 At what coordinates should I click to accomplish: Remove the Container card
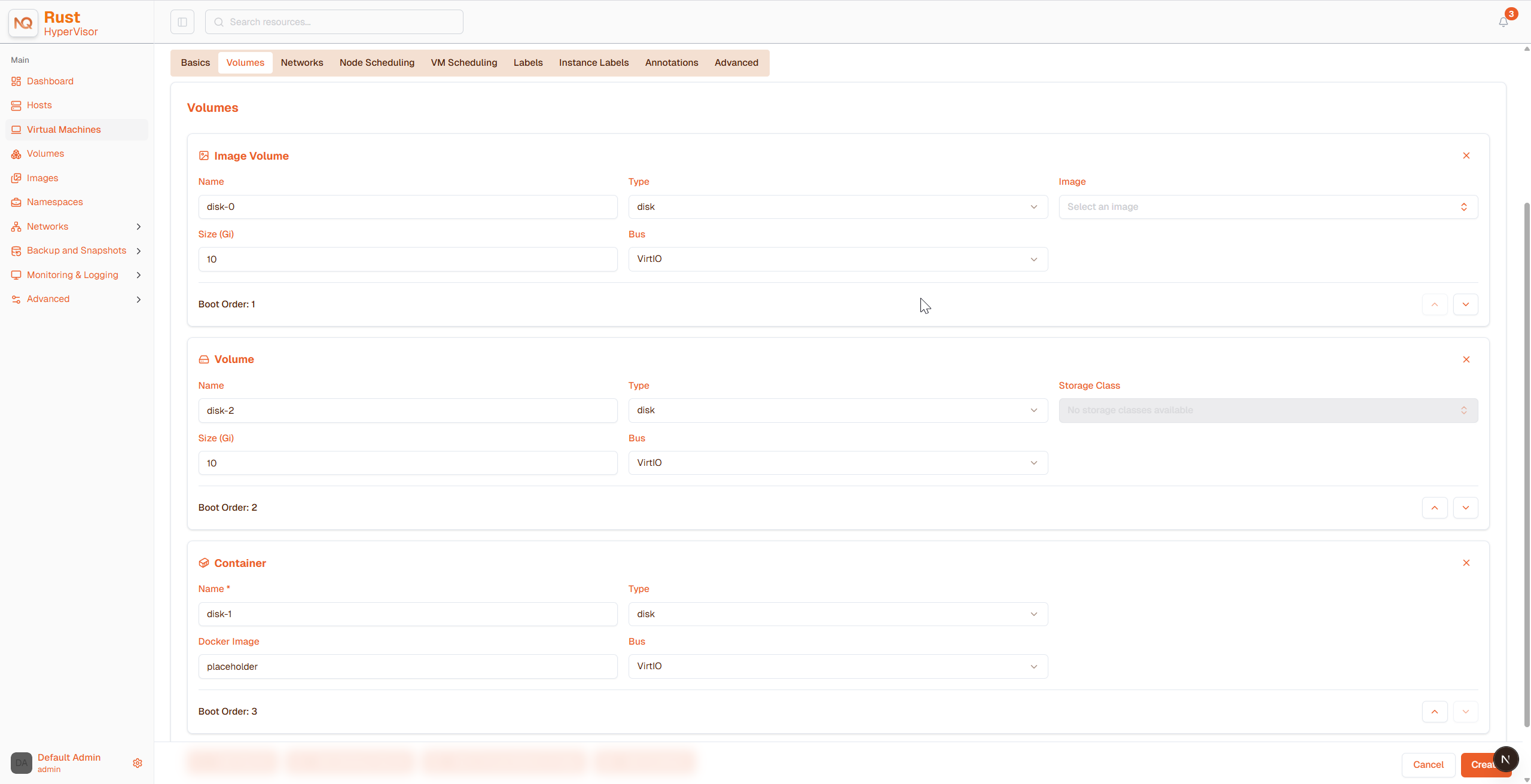(x=1466, y=563)
